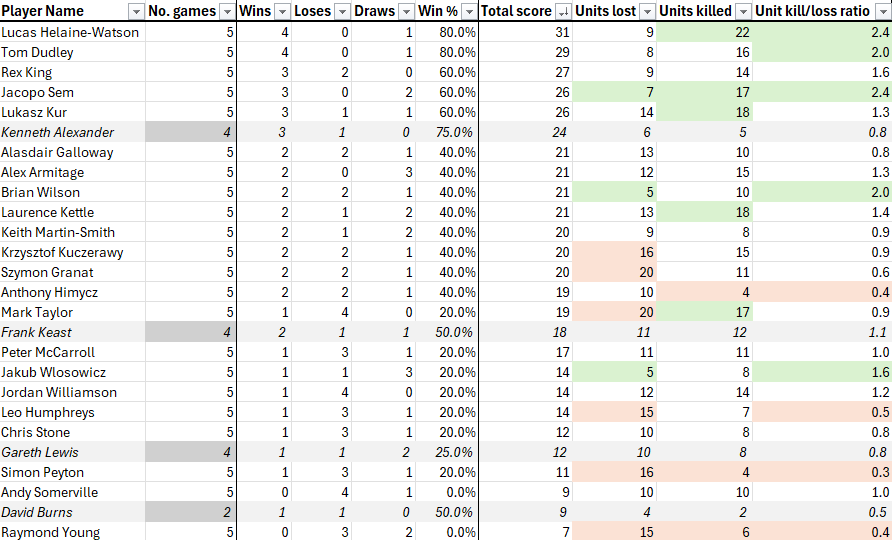Open the Player Name filter dropdown
The height and width of the screenshot is (540, 892).
click(137, 11)
